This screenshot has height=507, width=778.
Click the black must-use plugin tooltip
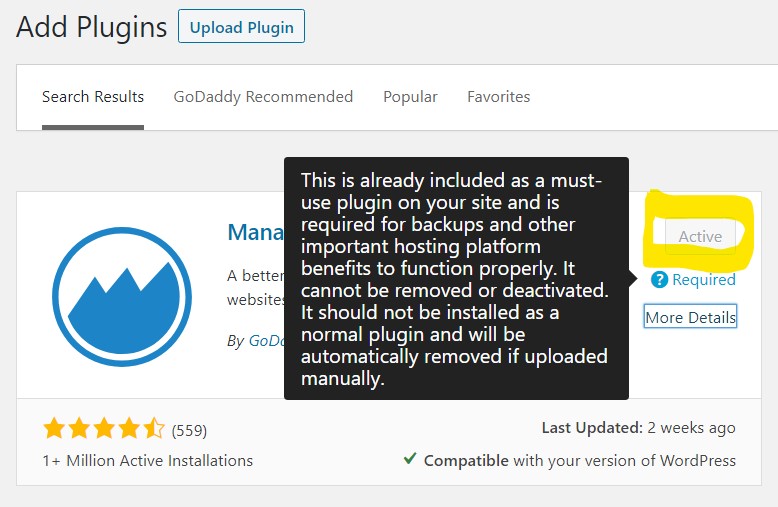click(x=456, y=278)
